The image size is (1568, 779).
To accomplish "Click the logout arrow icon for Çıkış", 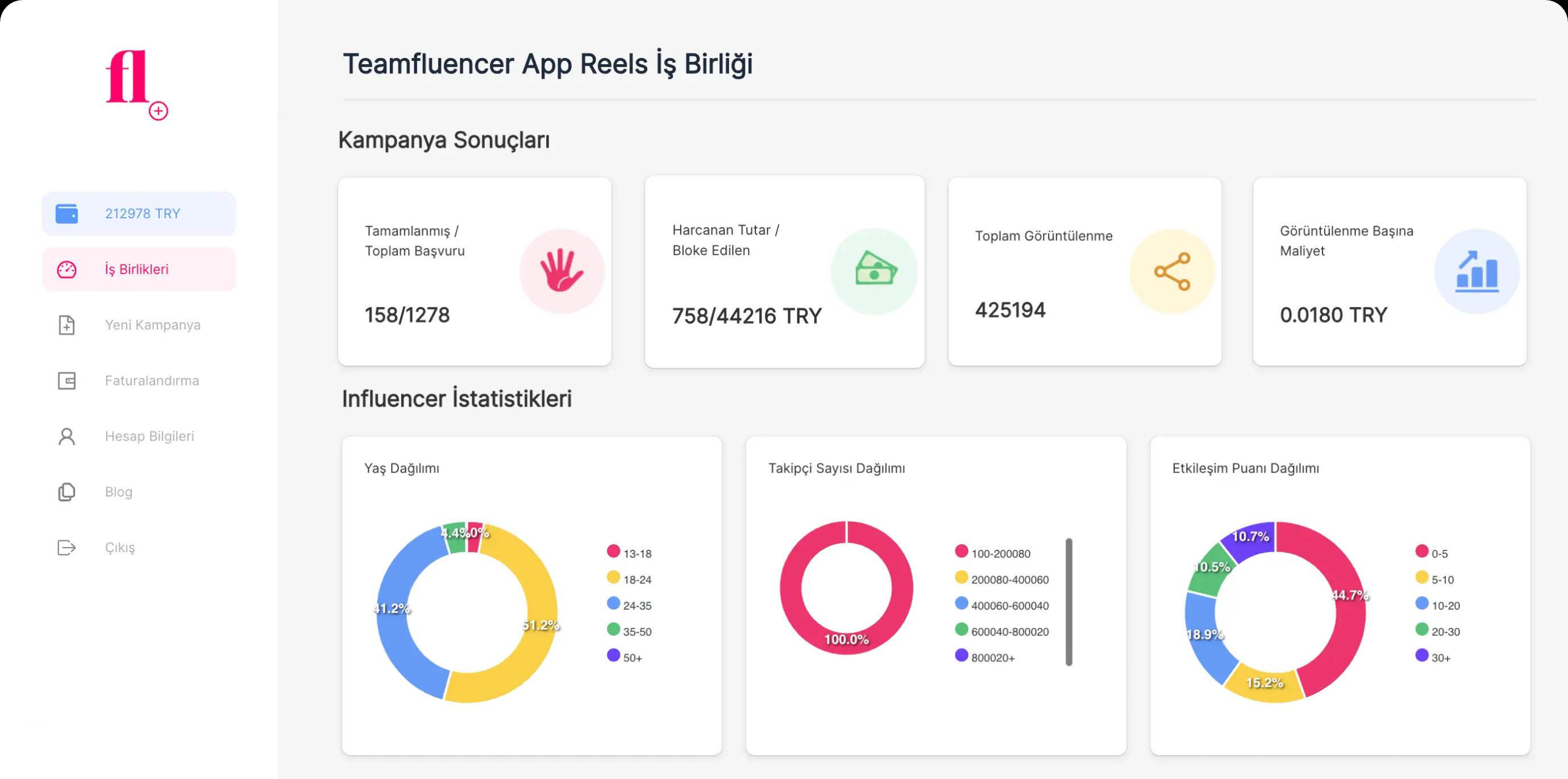I will [67, 548].
